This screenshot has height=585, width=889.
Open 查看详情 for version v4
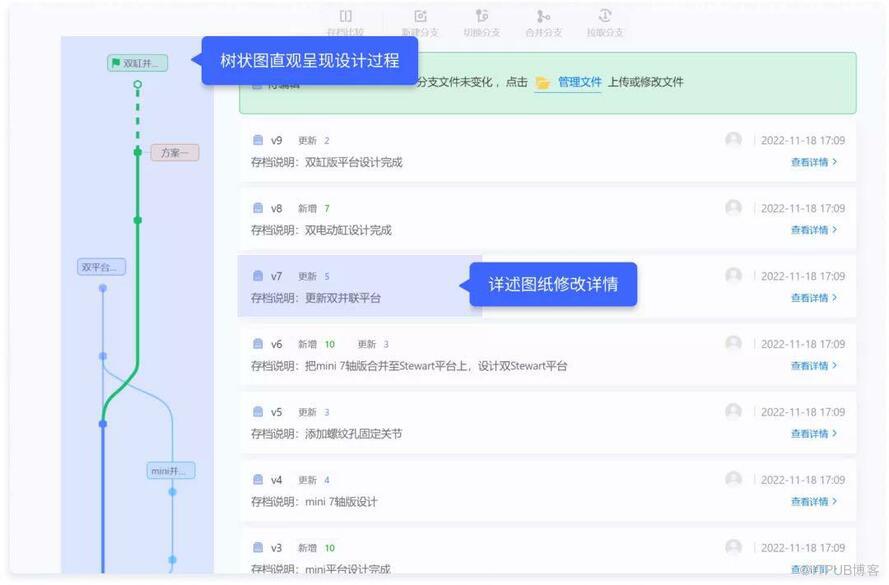pos(813,502)
